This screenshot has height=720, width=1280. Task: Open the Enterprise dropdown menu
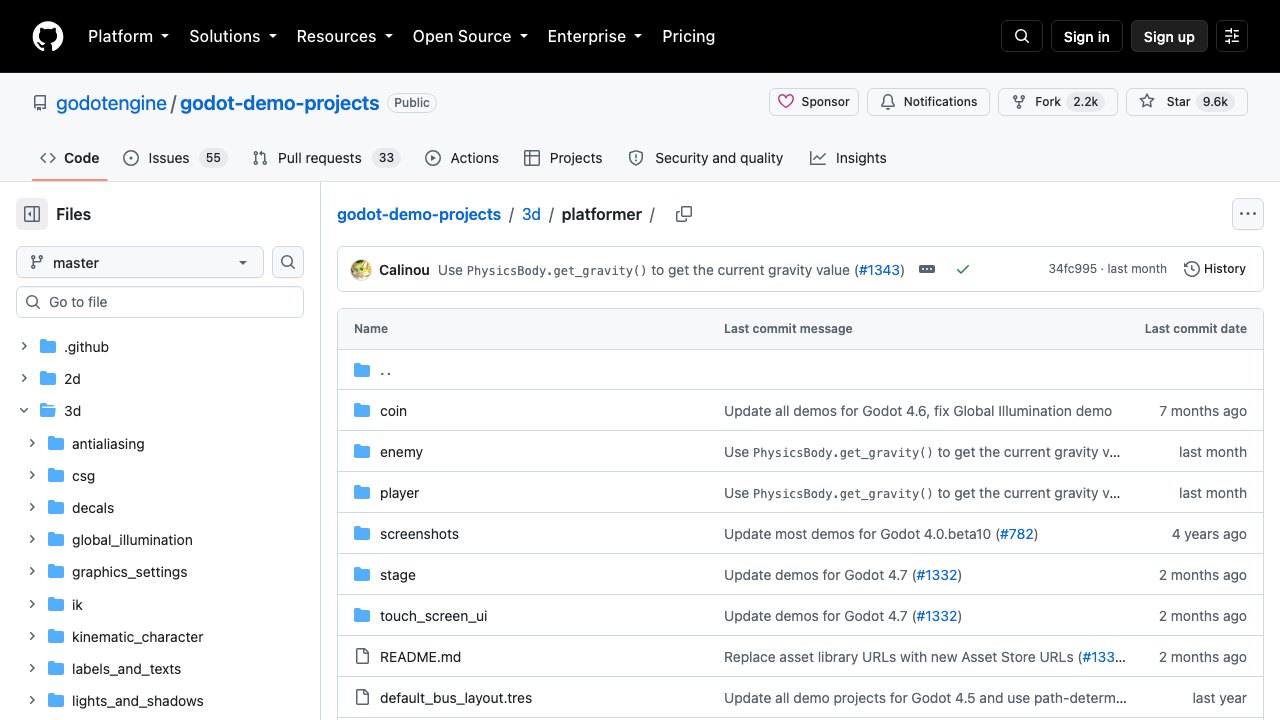(x=595, y=36)
